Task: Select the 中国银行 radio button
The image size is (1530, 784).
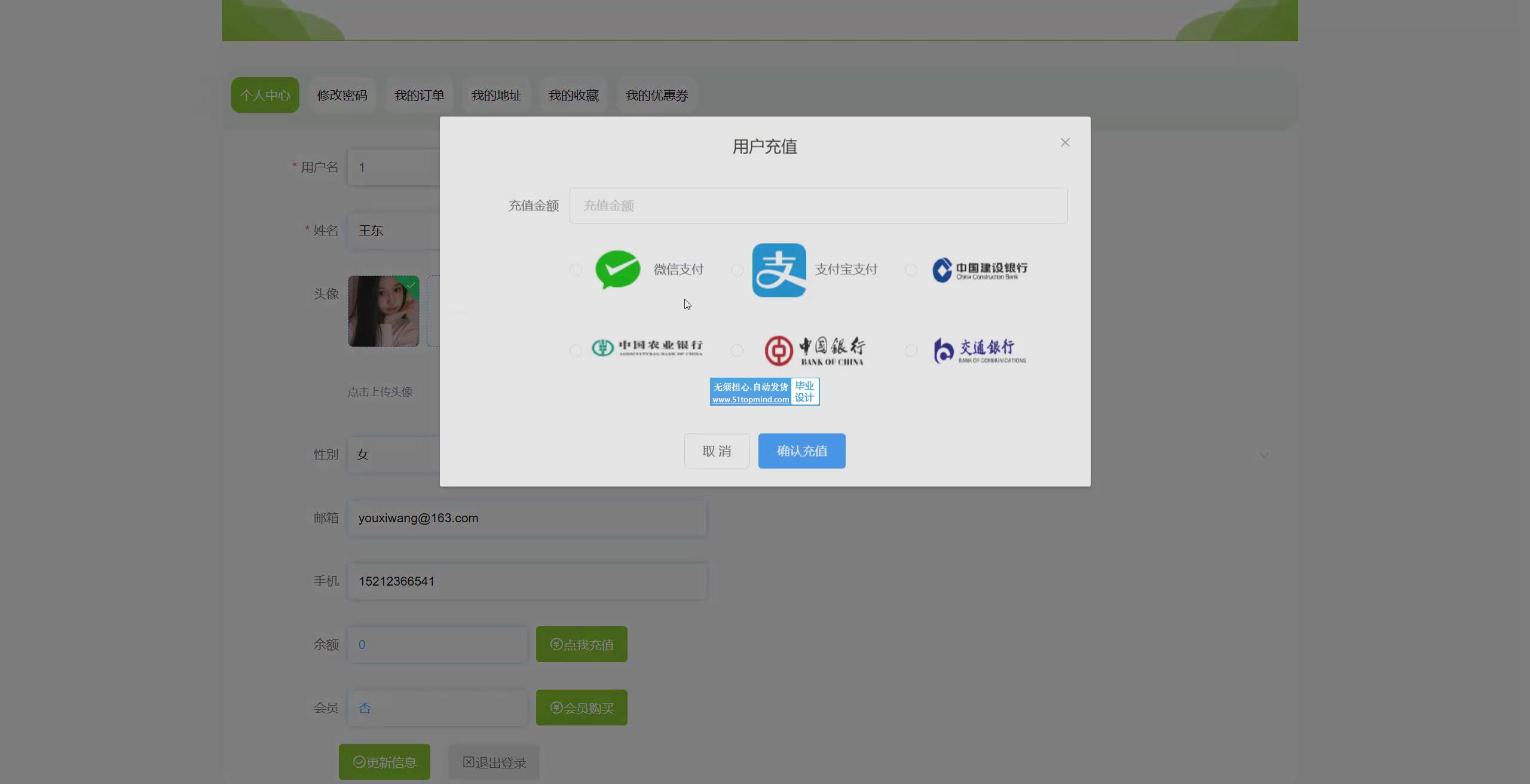Action: (x=737, y=351)
